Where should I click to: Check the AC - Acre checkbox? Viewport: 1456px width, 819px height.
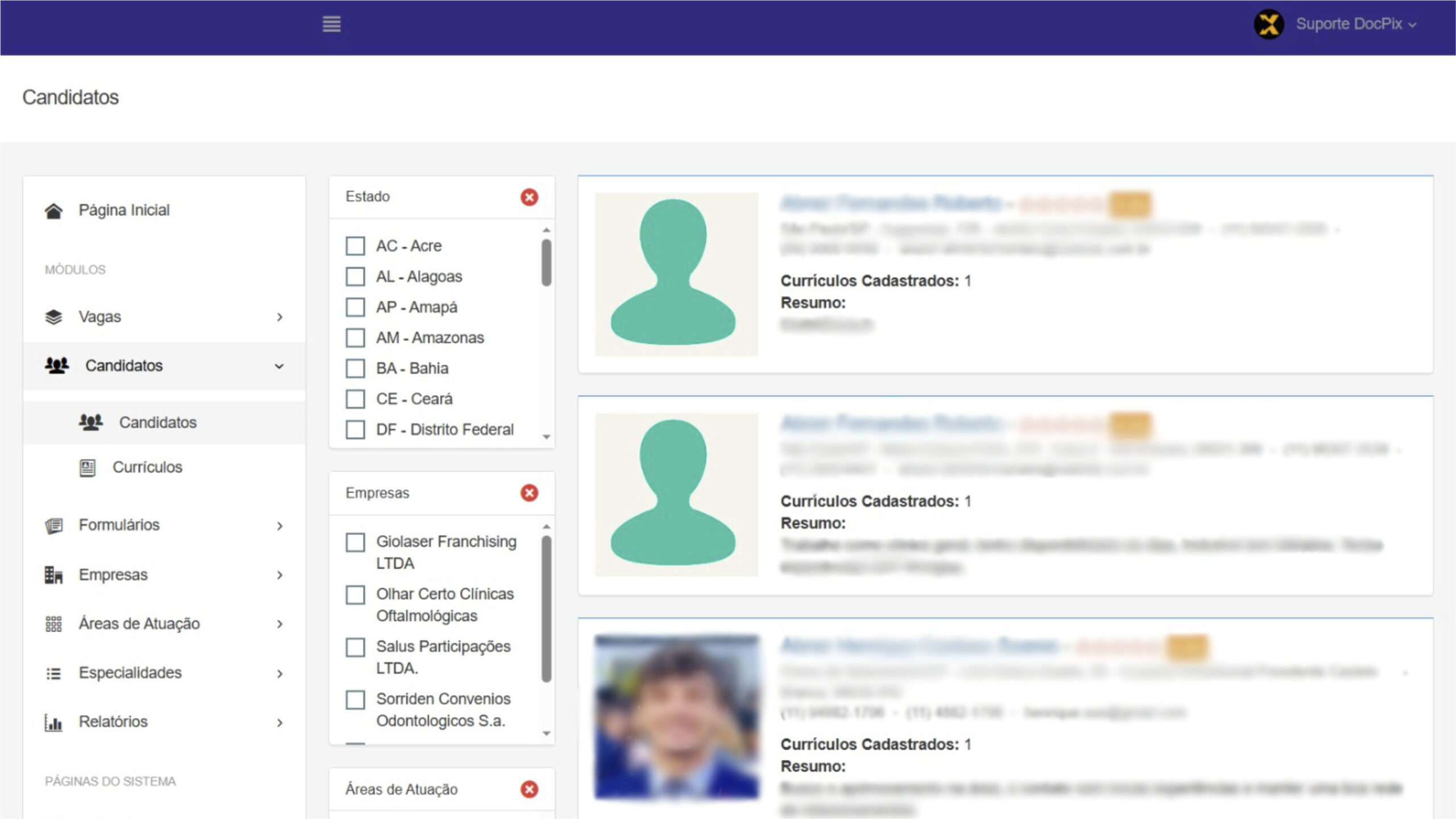355,246
